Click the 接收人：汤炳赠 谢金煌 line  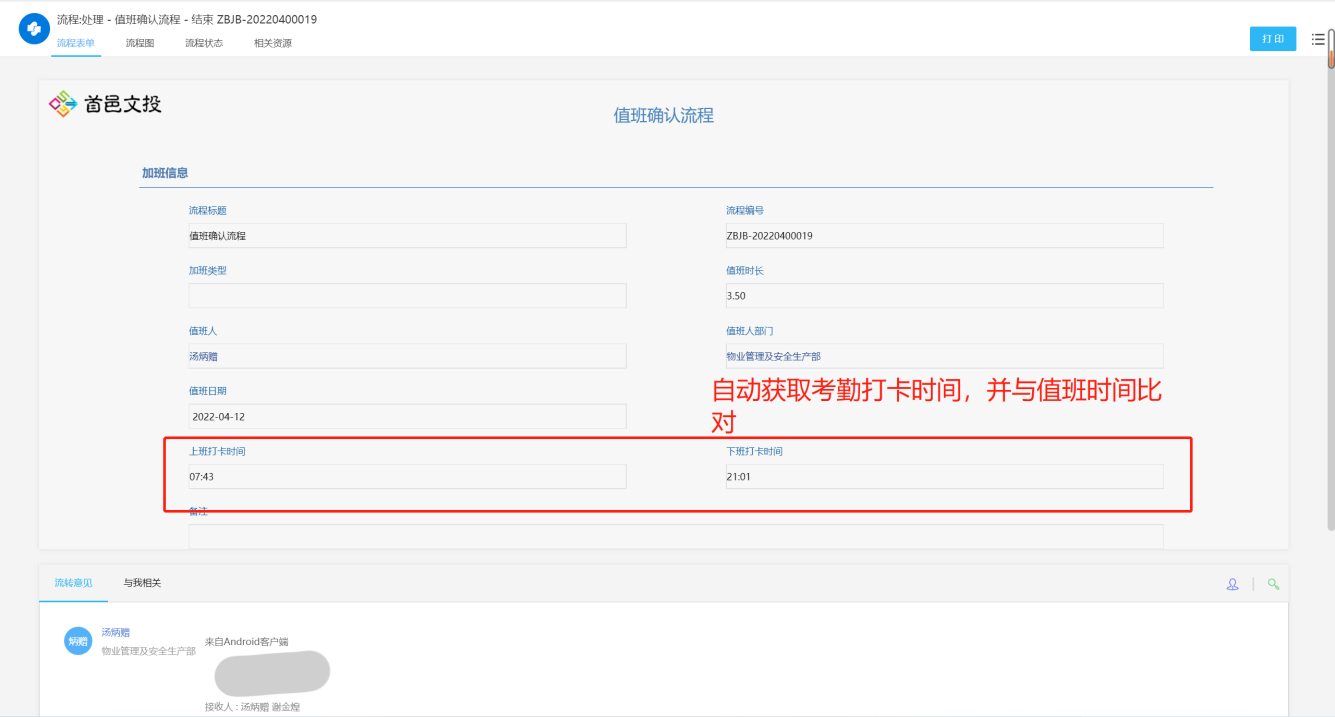pyautogui.click(x=252, y=707)
